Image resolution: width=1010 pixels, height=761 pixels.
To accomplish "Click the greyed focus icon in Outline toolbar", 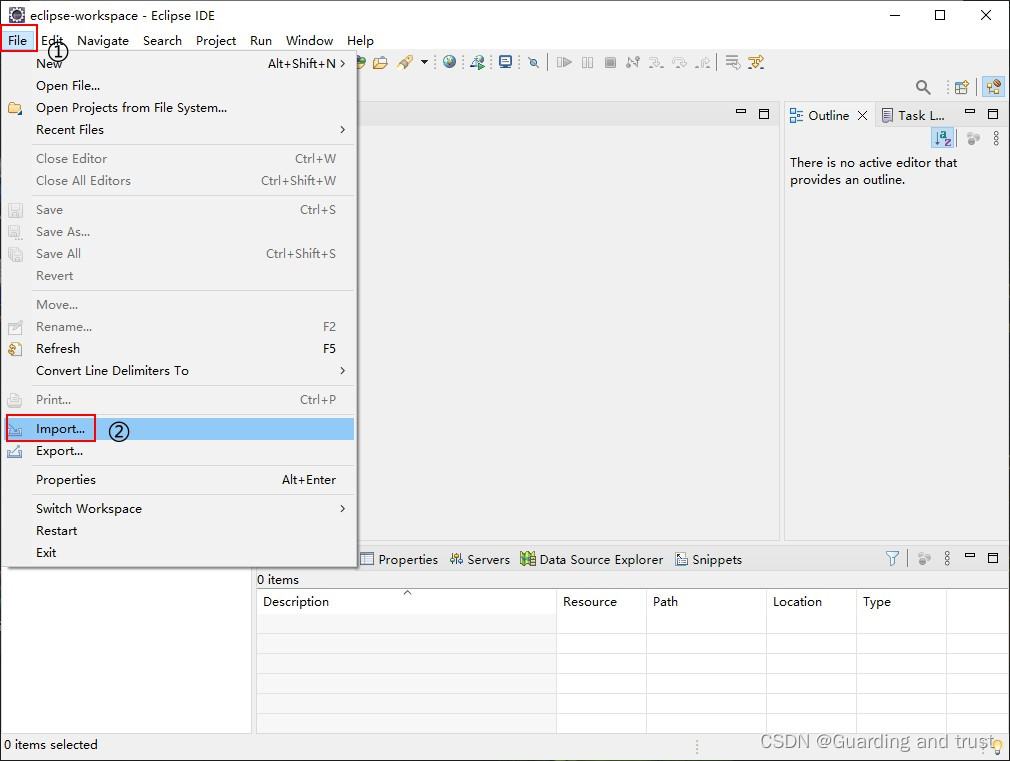I will pos(973,138).
